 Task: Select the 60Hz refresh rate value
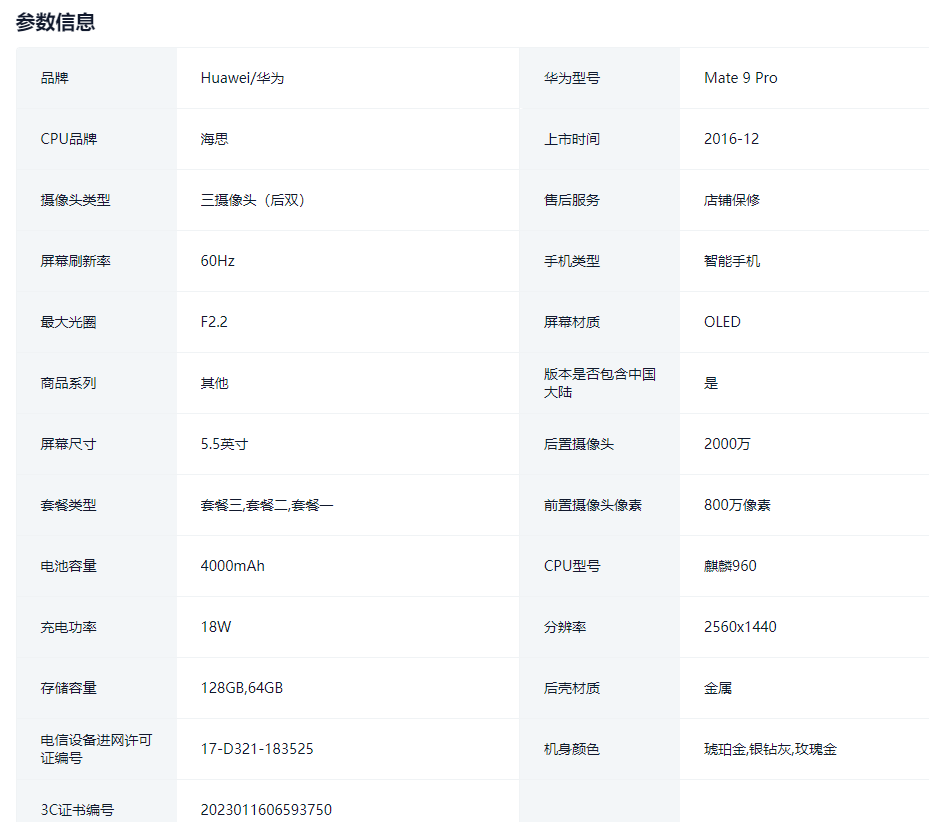click(x=217, y=261)
